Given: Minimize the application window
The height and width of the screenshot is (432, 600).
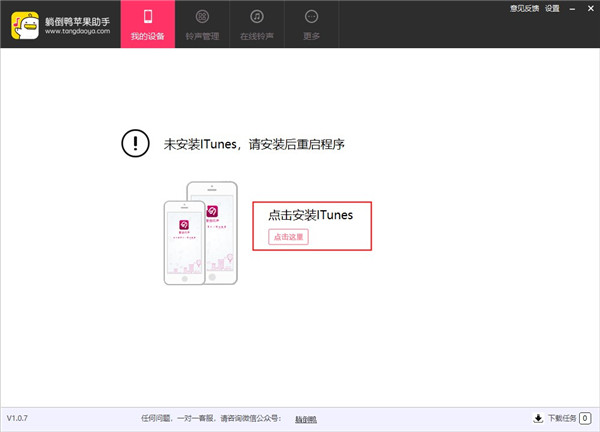Looking at the screenshot, I should (573, 8).
